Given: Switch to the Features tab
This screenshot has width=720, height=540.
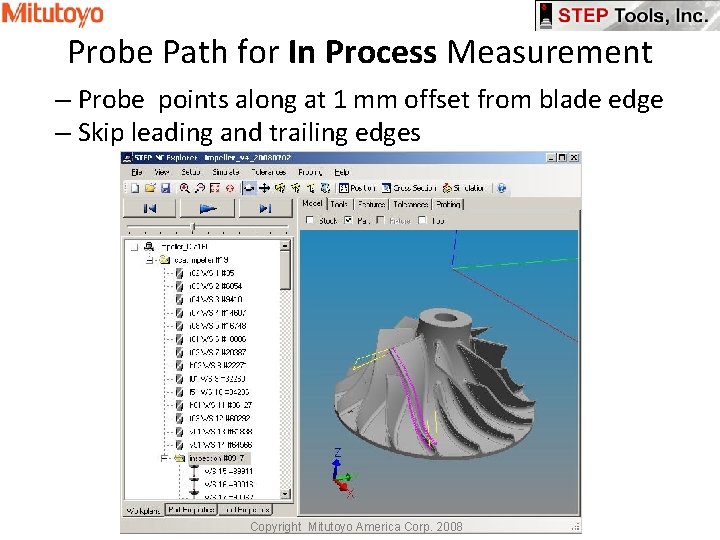Looking at the screenshot, I should [371, 204].
